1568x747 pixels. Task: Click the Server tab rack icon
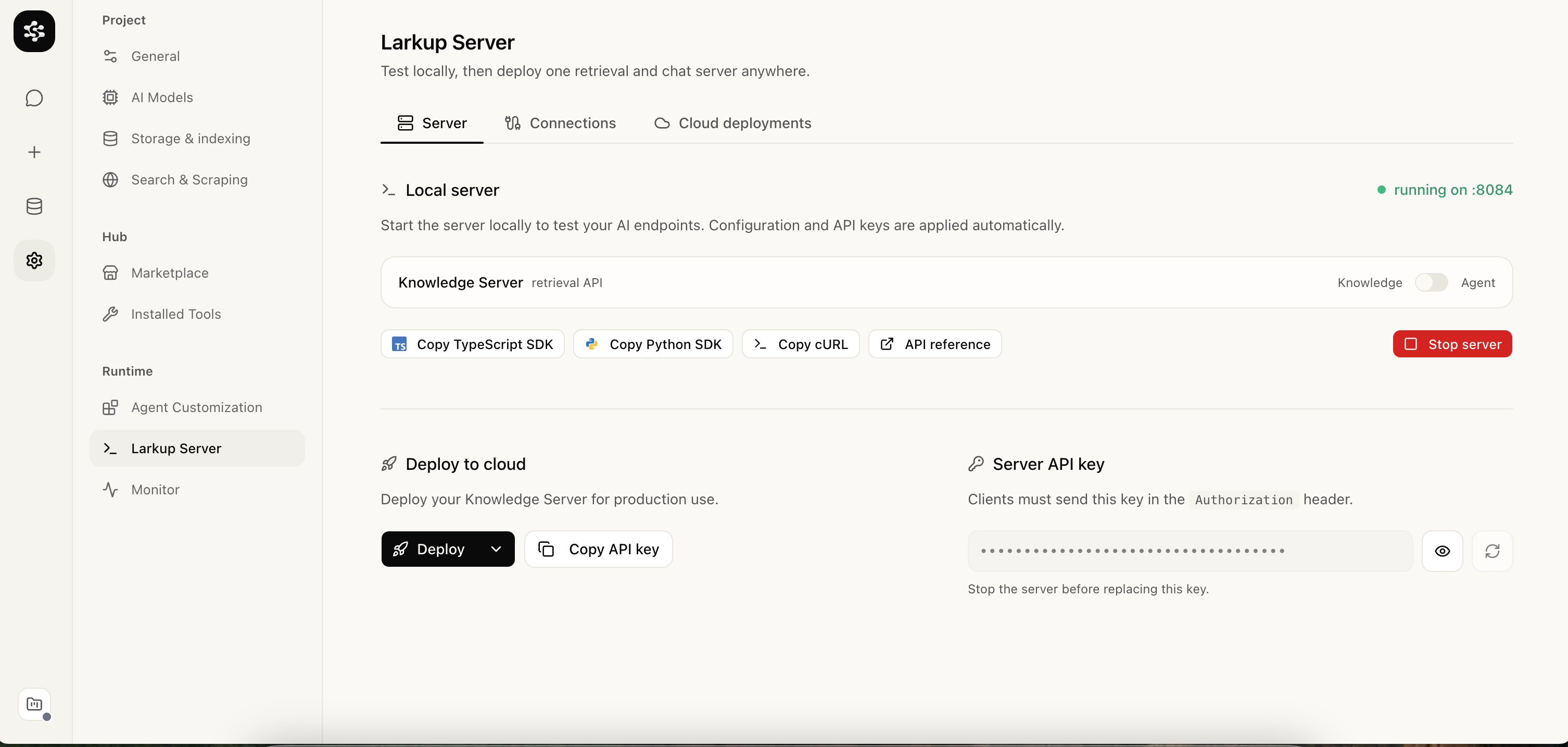point(406,123)
